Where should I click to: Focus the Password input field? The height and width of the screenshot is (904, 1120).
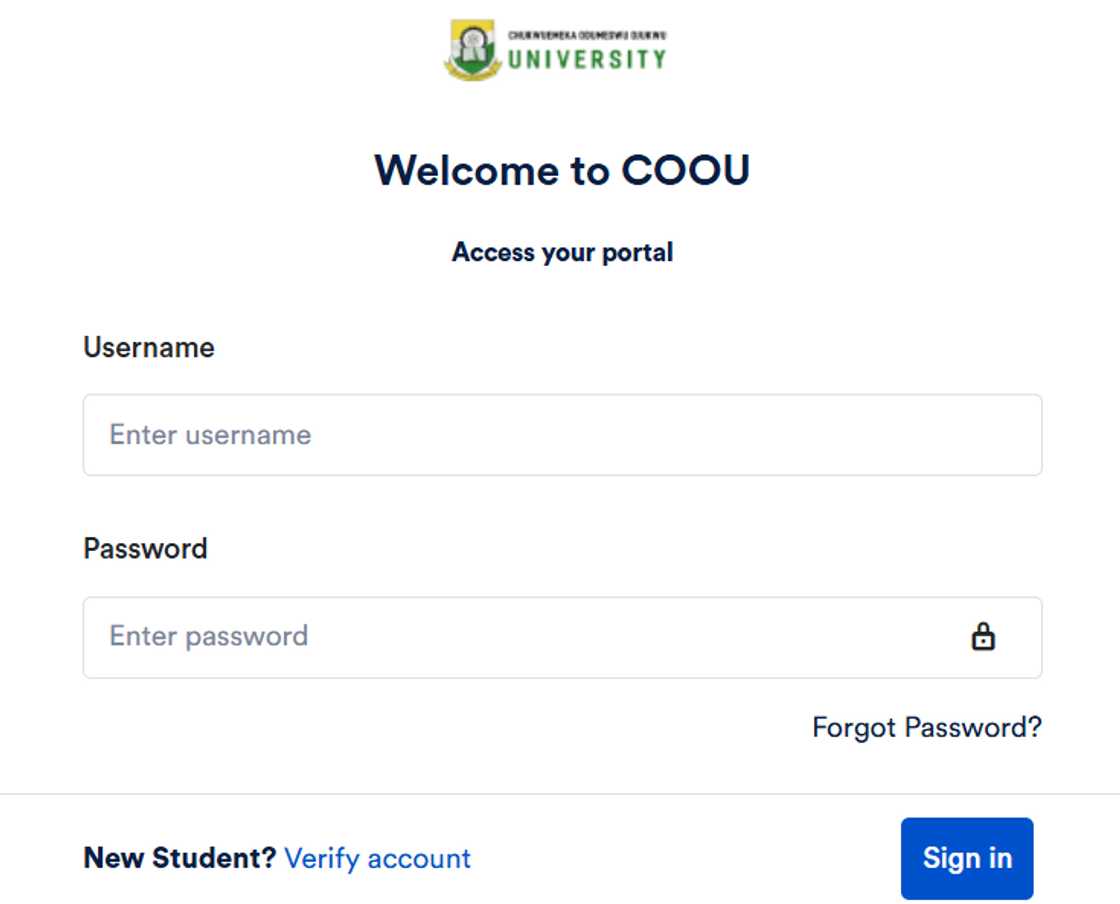tap(520, 637)
